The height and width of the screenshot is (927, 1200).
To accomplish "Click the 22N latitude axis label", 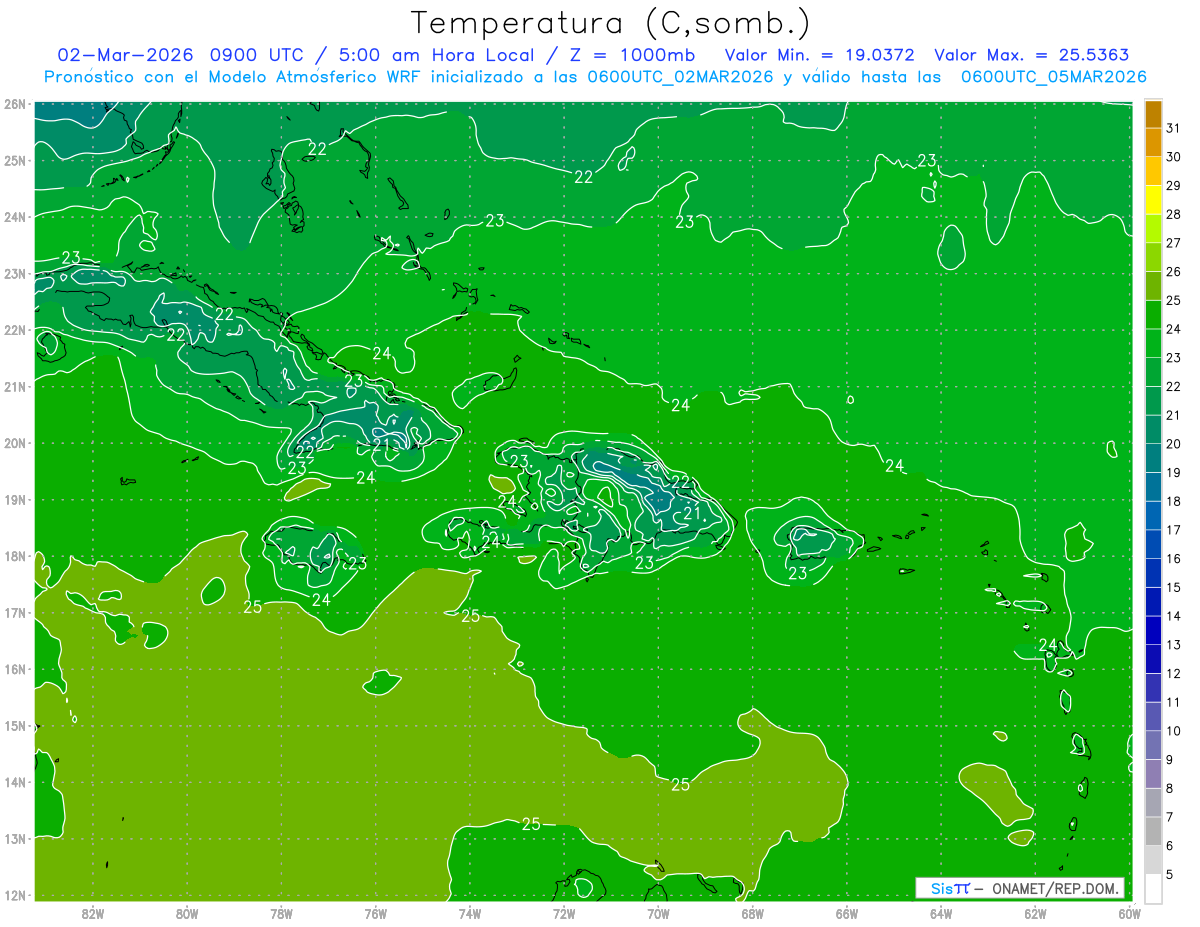I will coord(14,330).
